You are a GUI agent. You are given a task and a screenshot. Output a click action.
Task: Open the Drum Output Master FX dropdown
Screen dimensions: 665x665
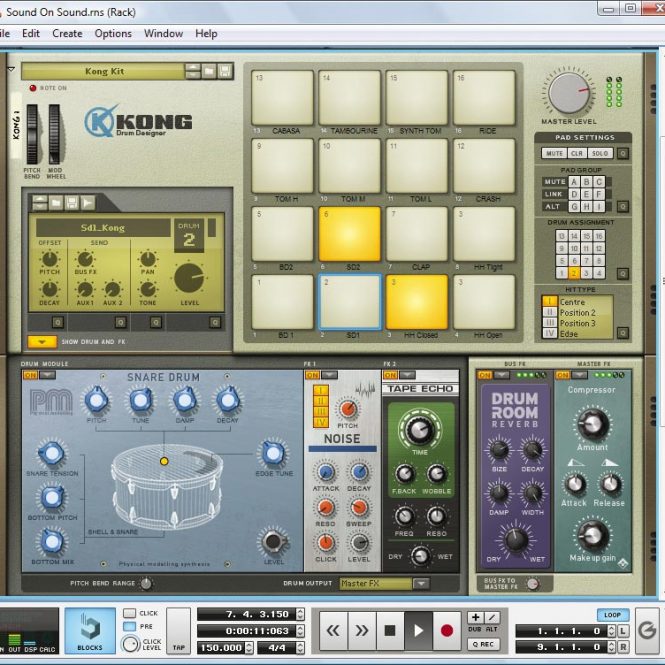coord(421,584)
